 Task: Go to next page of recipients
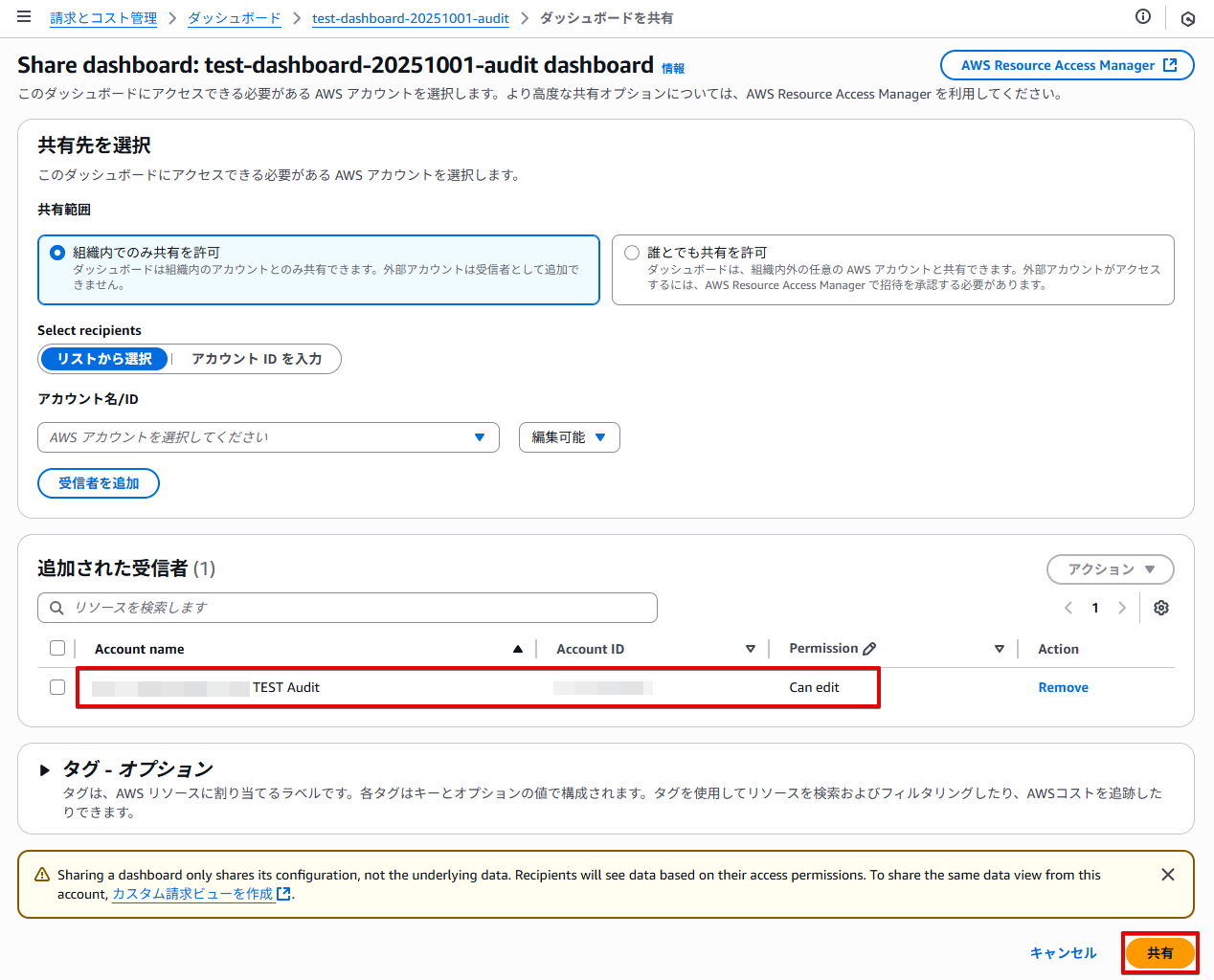tap(1122, 608)
